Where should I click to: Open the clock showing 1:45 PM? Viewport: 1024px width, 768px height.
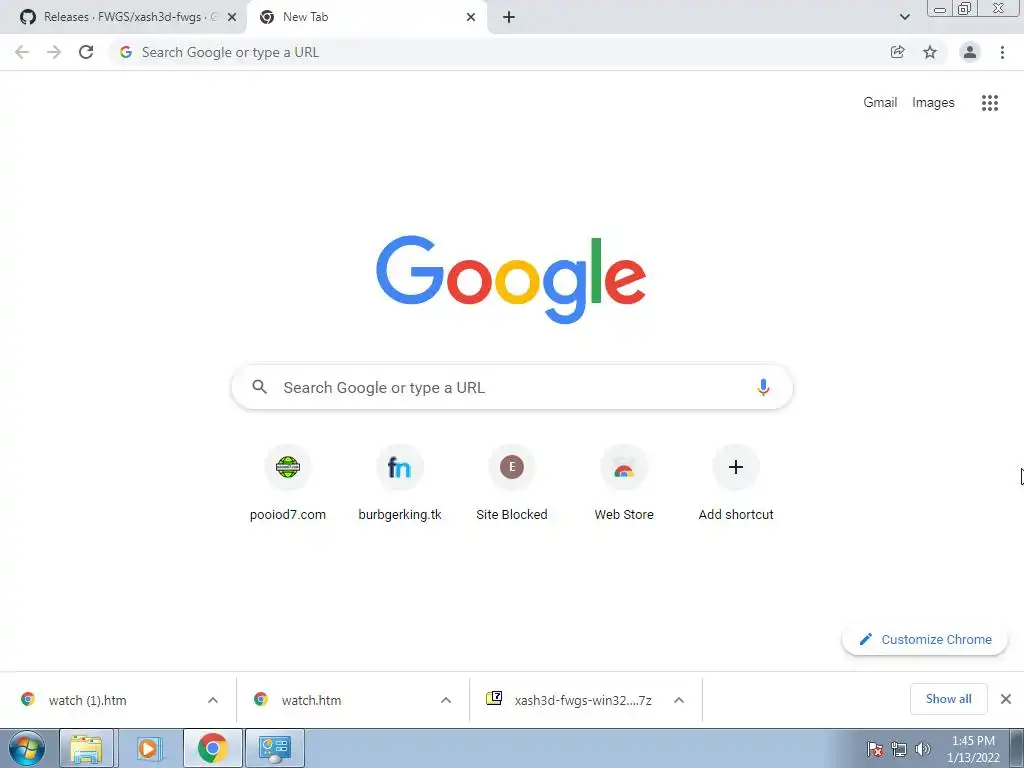pos(973,749)
